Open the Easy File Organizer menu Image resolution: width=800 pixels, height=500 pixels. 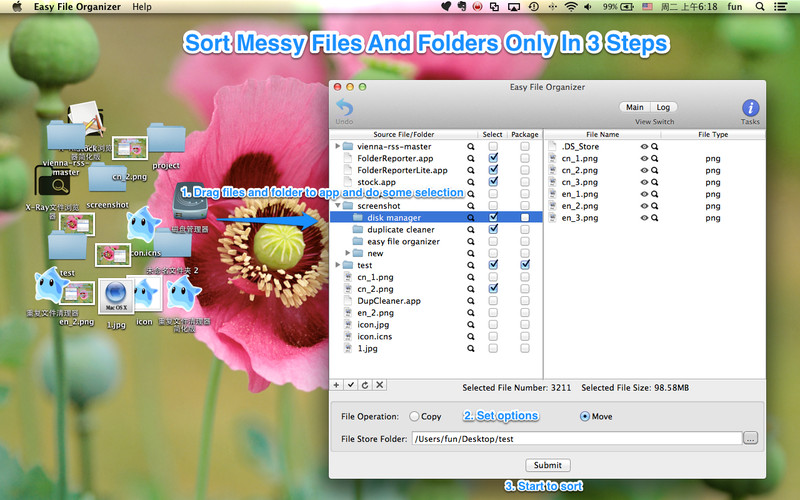coord(77,7)
